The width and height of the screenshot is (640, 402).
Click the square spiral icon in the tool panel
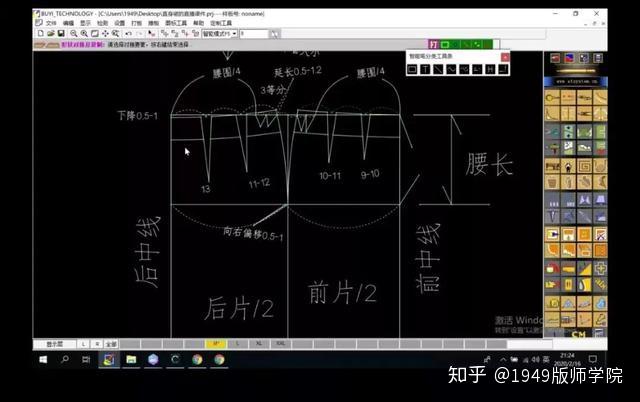pos(584,166)
